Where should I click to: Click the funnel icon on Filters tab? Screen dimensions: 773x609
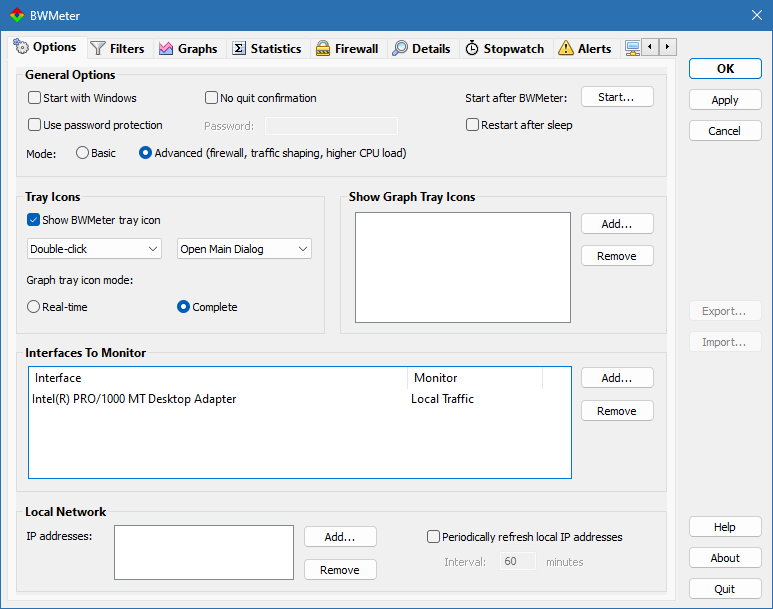[98, 48]
